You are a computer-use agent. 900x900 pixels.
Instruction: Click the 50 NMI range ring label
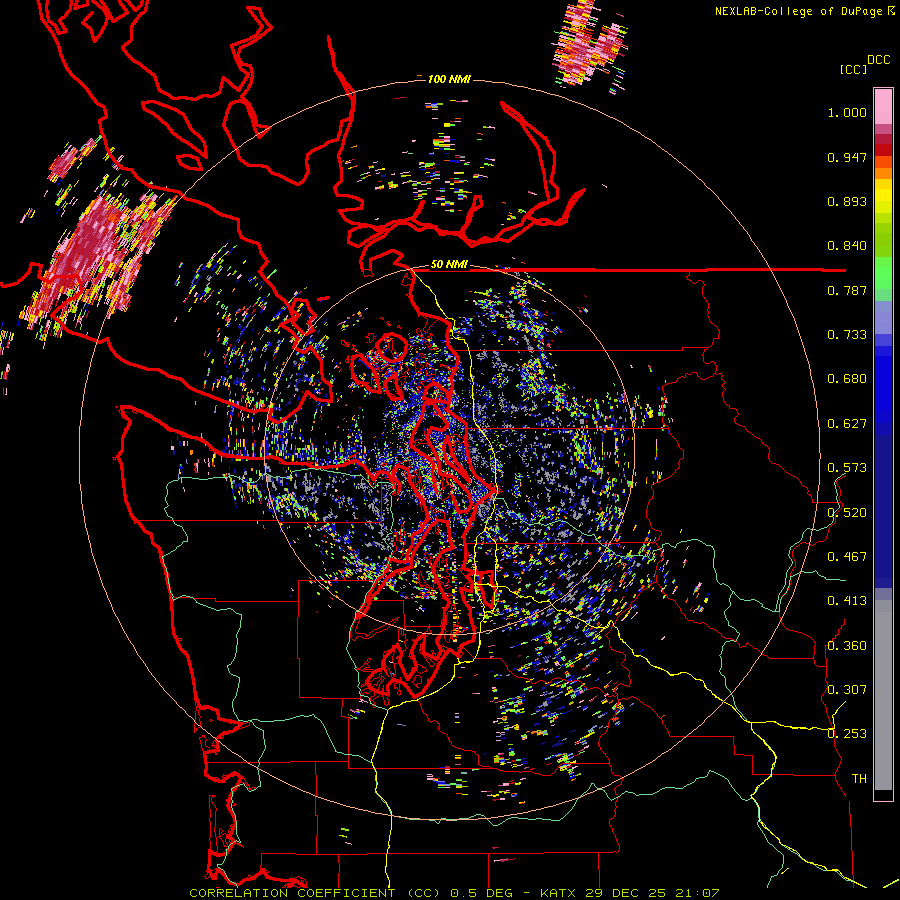click(x=449, y=265)
